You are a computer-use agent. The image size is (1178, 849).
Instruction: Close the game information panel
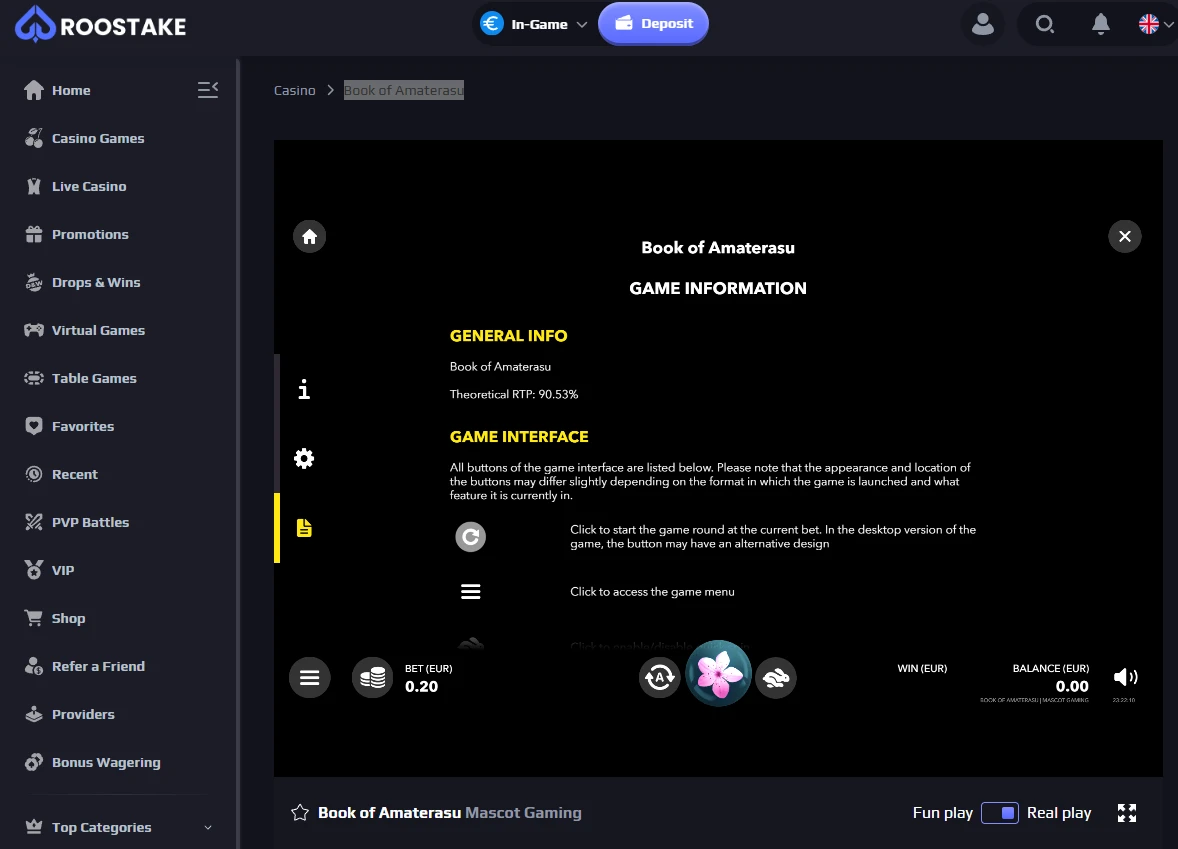click(x=1125, y=237)
